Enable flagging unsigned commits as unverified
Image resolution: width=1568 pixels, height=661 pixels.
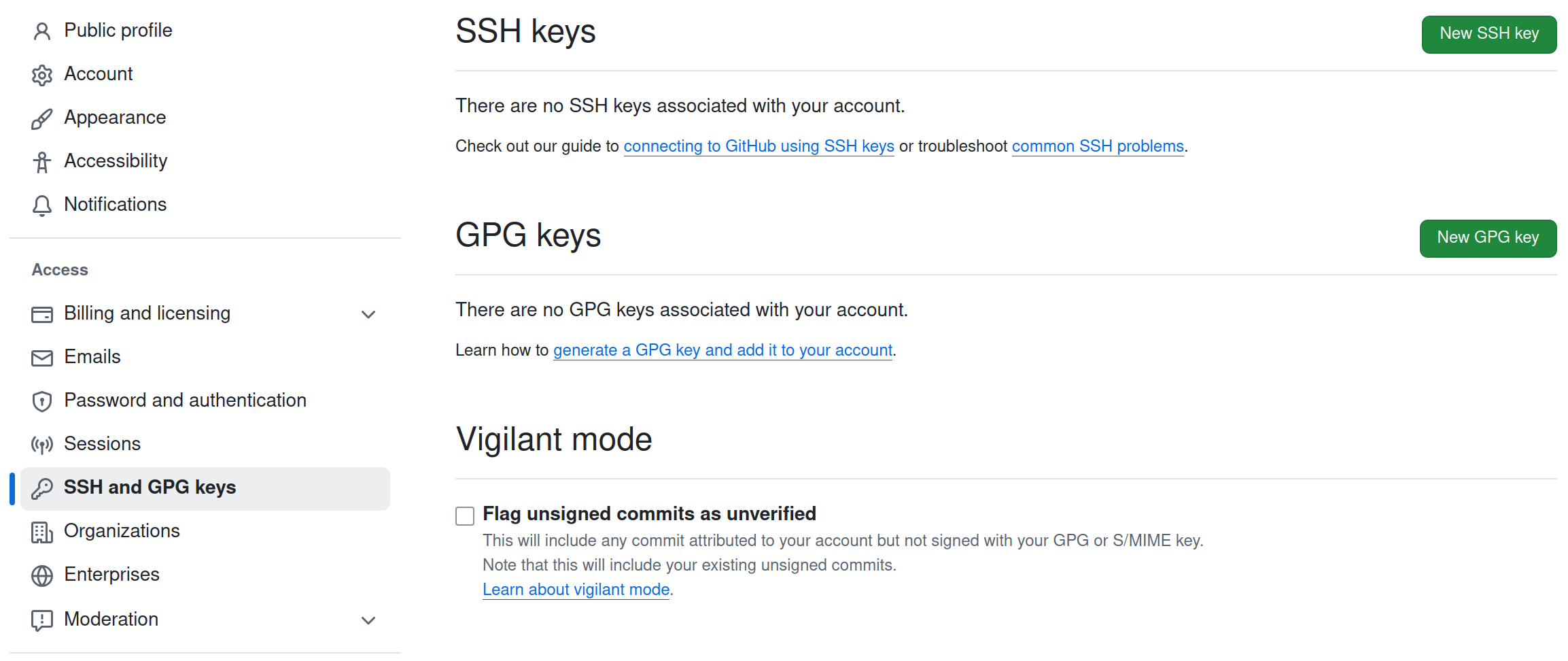[464, 516]
